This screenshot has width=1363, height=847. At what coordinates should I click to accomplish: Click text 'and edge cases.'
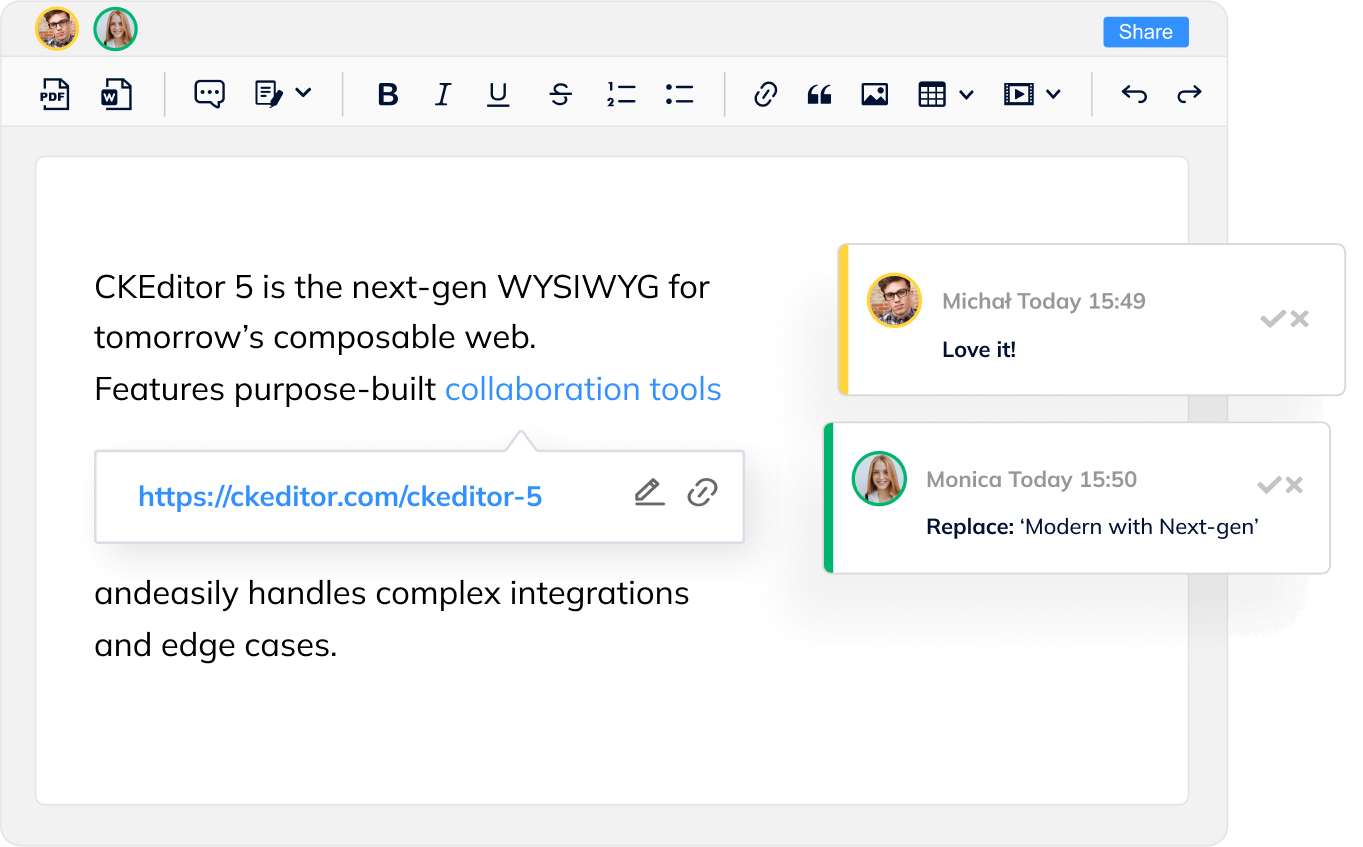[216, 645]
